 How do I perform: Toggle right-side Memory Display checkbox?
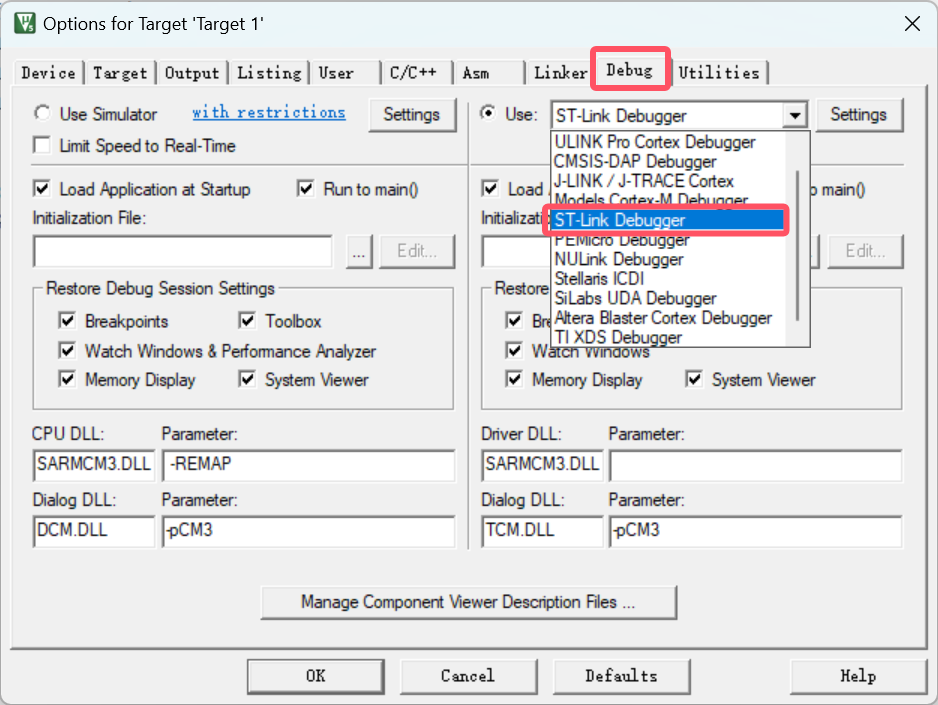pos(514,379)
